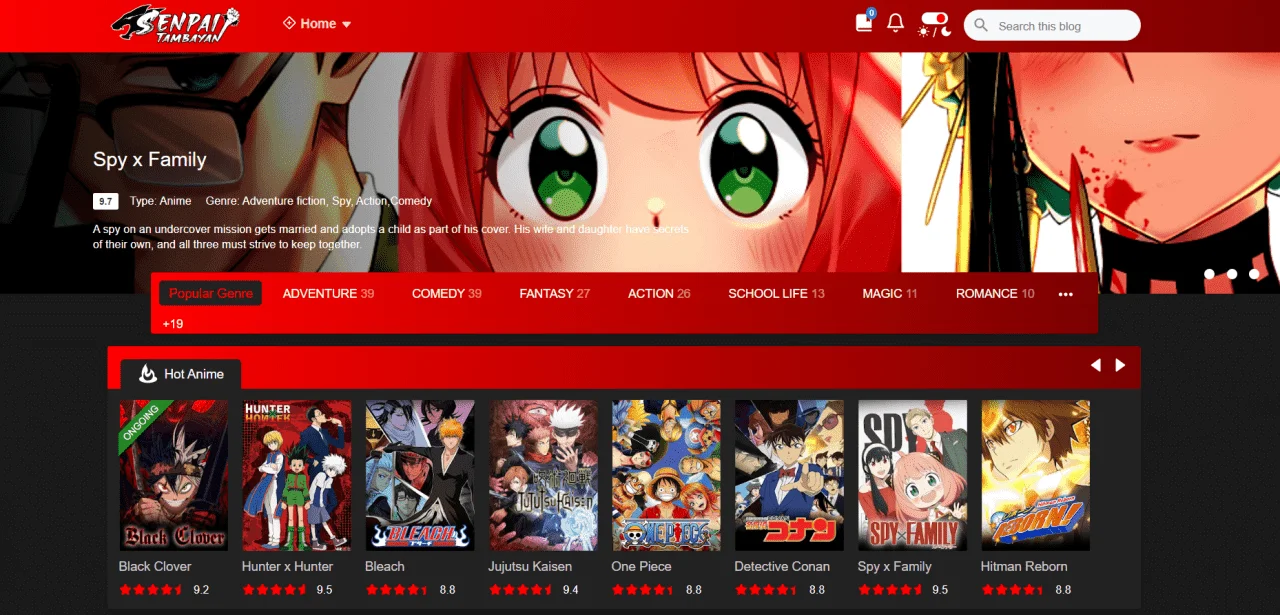Open the Hitman Reborn poster
The width and height of the screenshot is (1280, 615).
[x=1035, y=475]
